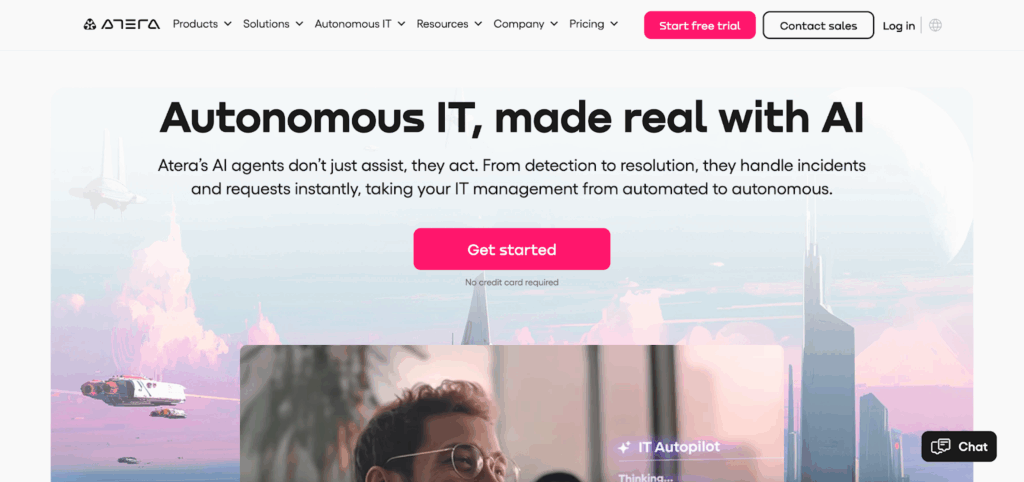The width and height of the screenshot is (1024, 482).
Task: Open the Chat widget
Action: pyautogui.click(x=959, y=447)
